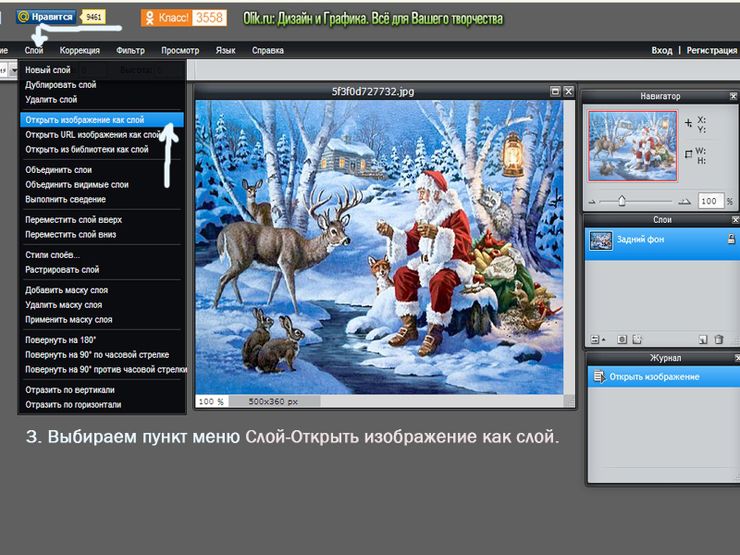Click the Одноклассники Класс! button
Viewport: 740px width, 555px height.
pos(166,18)
